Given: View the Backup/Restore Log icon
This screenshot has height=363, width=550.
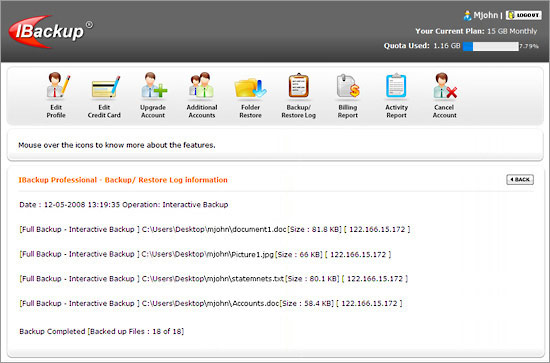Looking at the screenshot, I should 299,85.
